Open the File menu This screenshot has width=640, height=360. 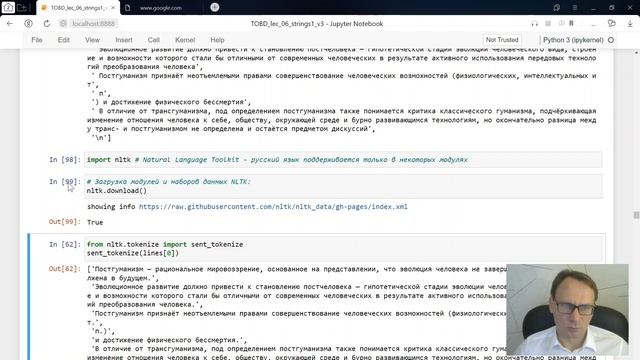click(37, 40)
